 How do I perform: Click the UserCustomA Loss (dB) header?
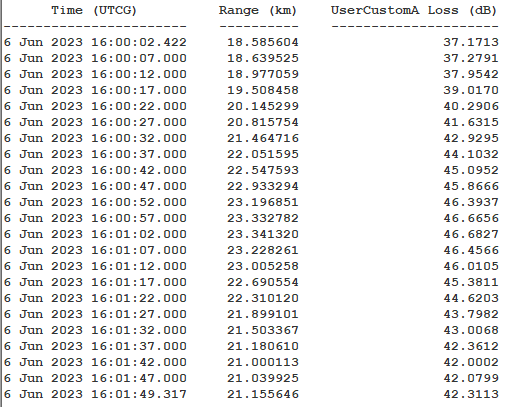point(414,11)
